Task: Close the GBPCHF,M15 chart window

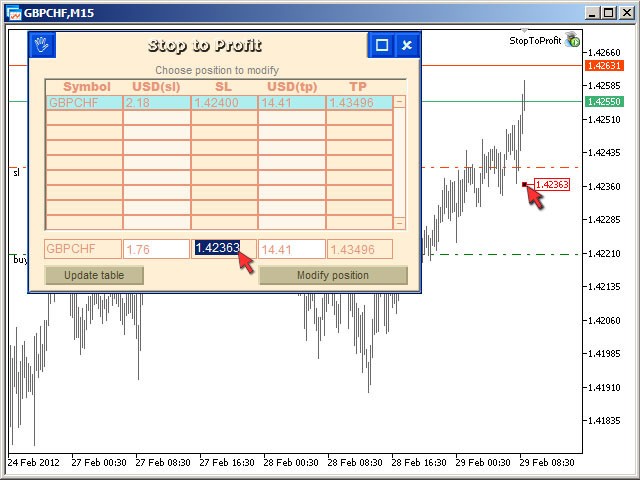Action: tap(627, 13)
